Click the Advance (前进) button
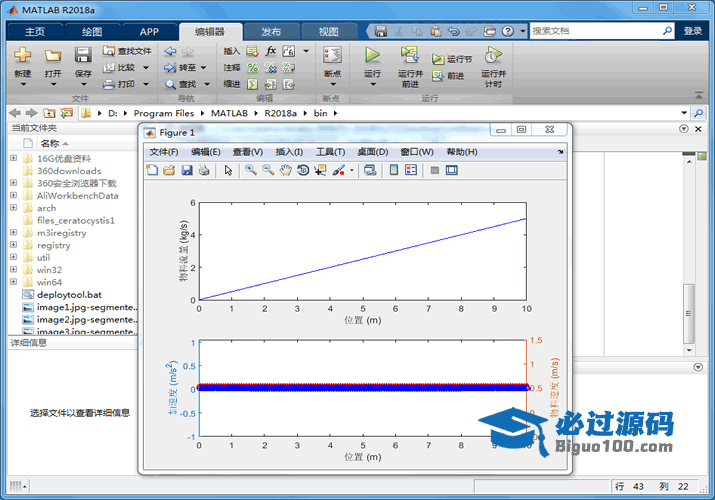715x500 pixels. 448,76
